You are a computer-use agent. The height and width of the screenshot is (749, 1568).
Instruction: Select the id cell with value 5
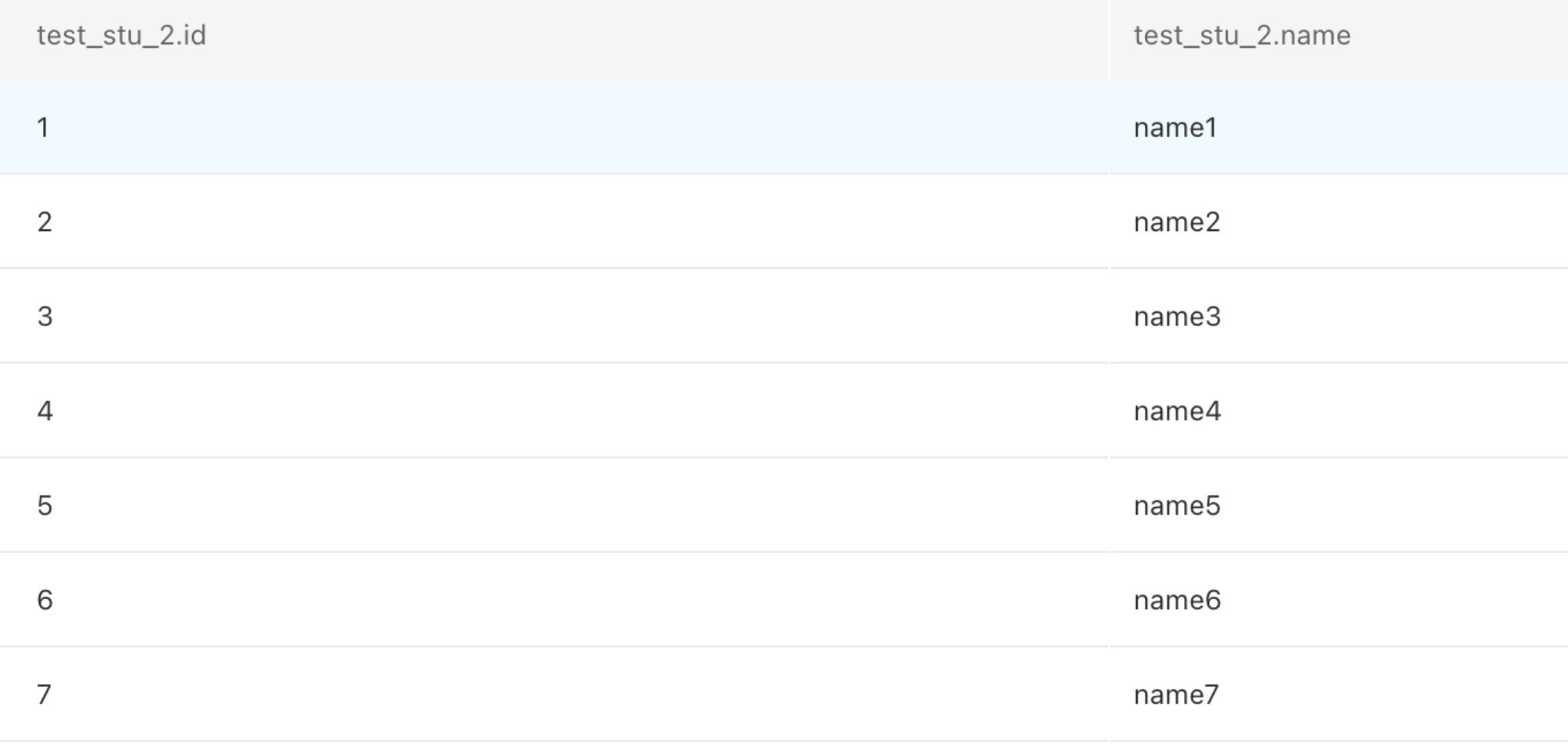pos(554,505)
